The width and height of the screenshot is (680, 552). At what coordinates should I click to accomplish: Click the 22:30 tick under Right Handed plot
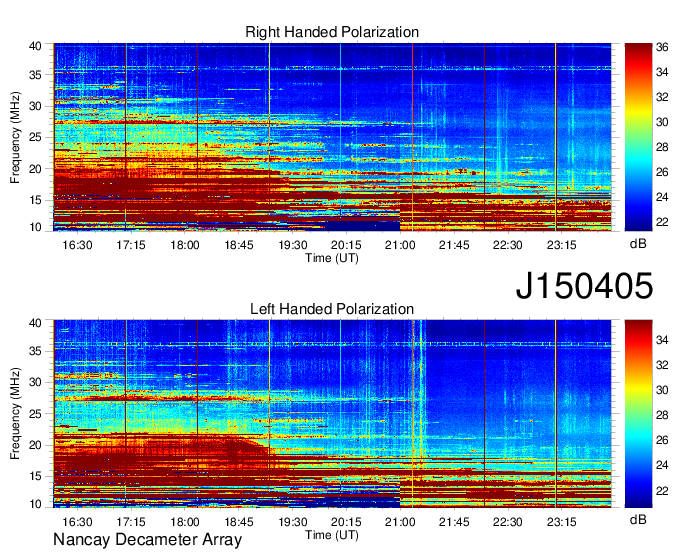point(507,245)
